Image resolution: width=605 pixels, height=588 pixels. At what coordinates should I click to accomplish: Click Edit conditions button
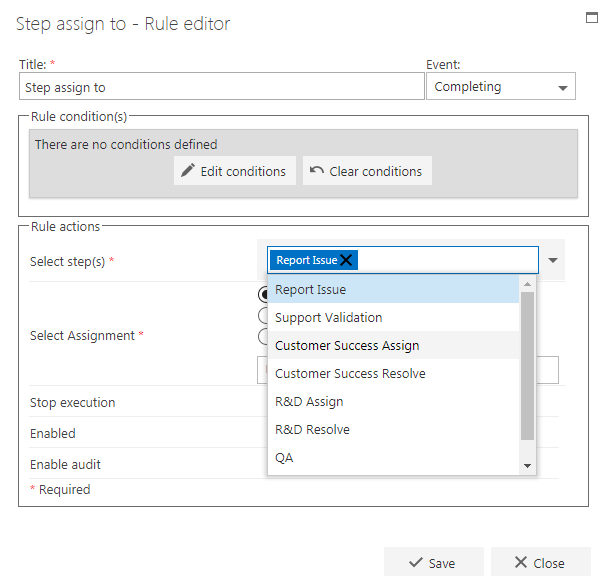click(x=235, y=171)
